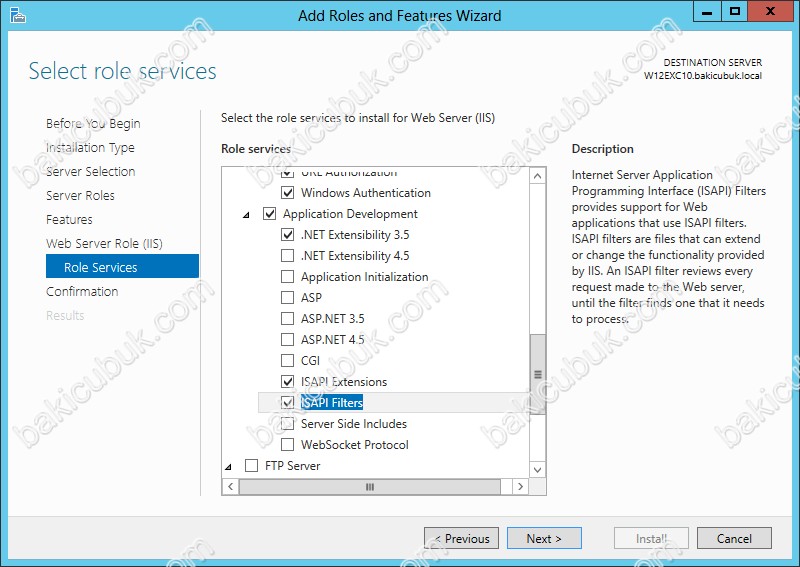This screenshot has width=800, height=567.
Task: Check the ASP role service box
Action: [x=288, y=298]
